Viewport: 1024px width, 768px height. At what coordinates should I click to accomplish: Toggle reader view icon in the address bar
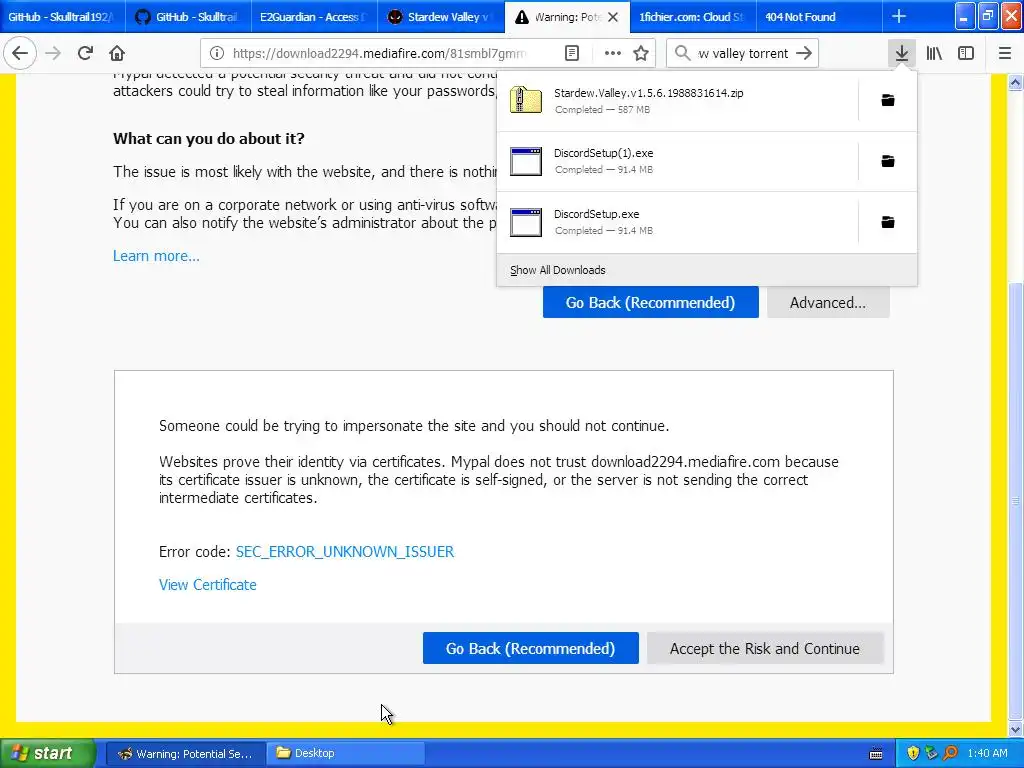pos(571,54)
